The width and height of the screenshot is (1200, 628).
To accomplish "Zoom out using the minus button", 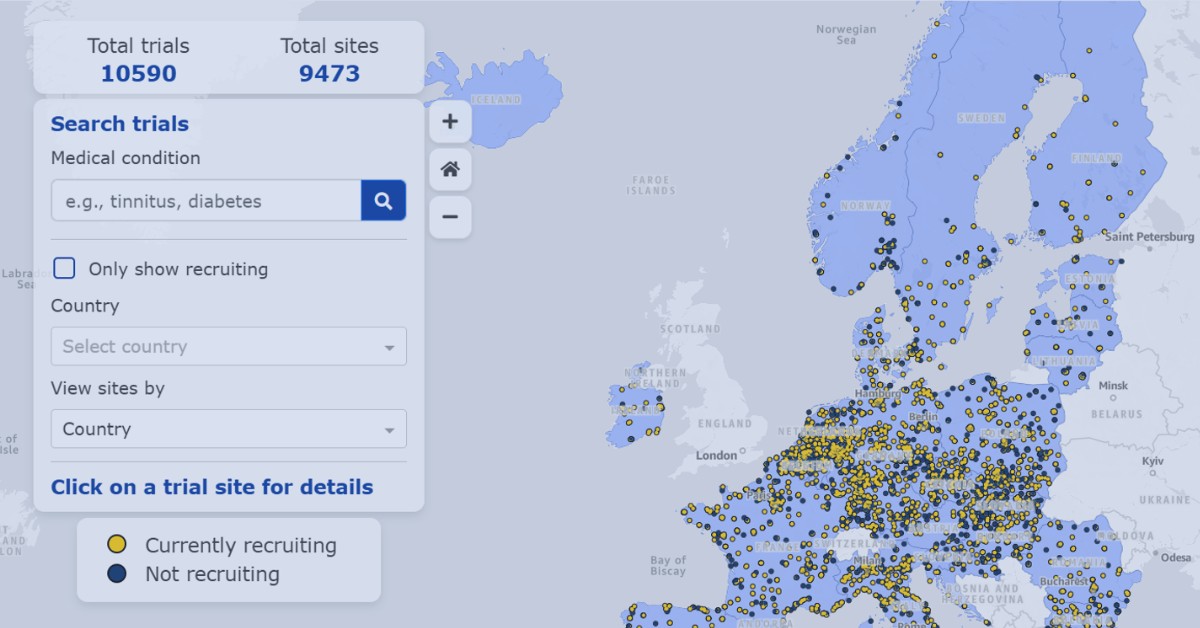I will tap(450, 217).
